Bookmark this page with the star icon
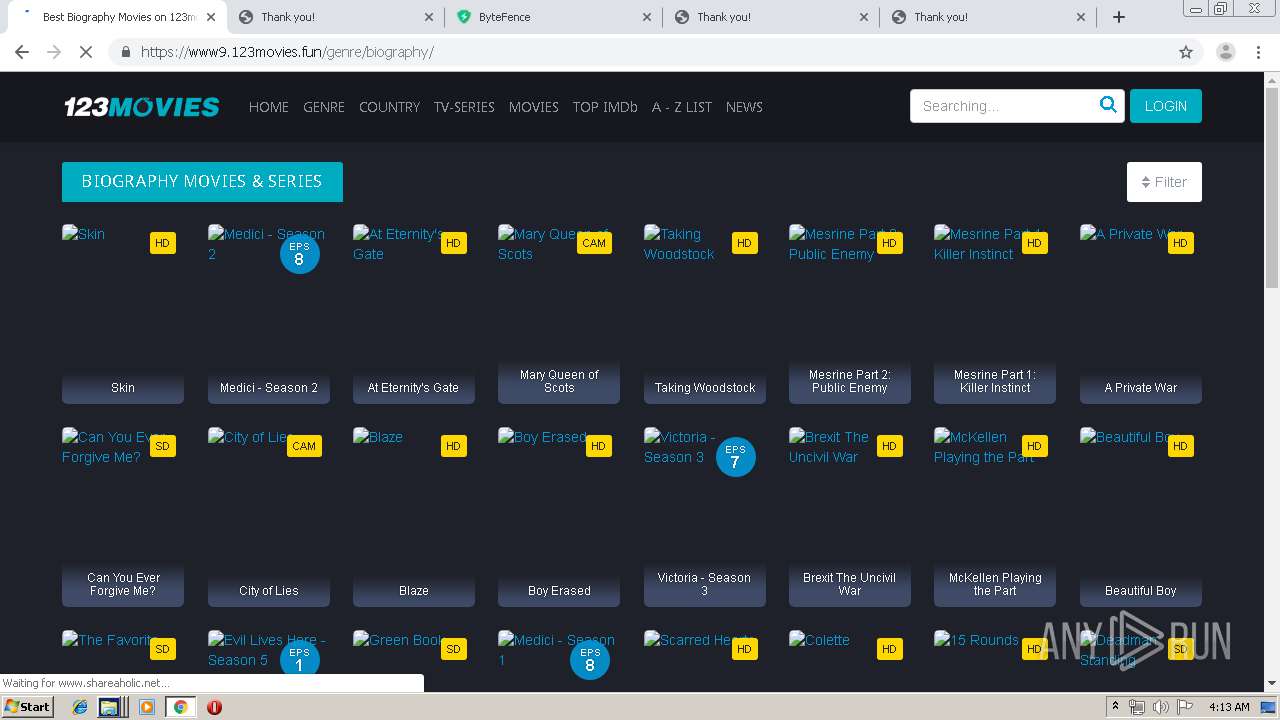This screenshot has width=1280, height=720. pyautogui.click(x=1186, y=52)
